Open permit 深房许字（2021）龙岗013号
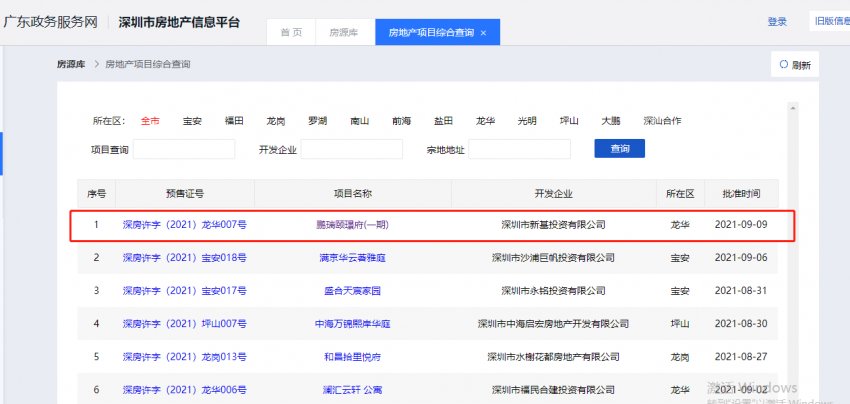This screenshot has height=404, width=850. point(185,357)
